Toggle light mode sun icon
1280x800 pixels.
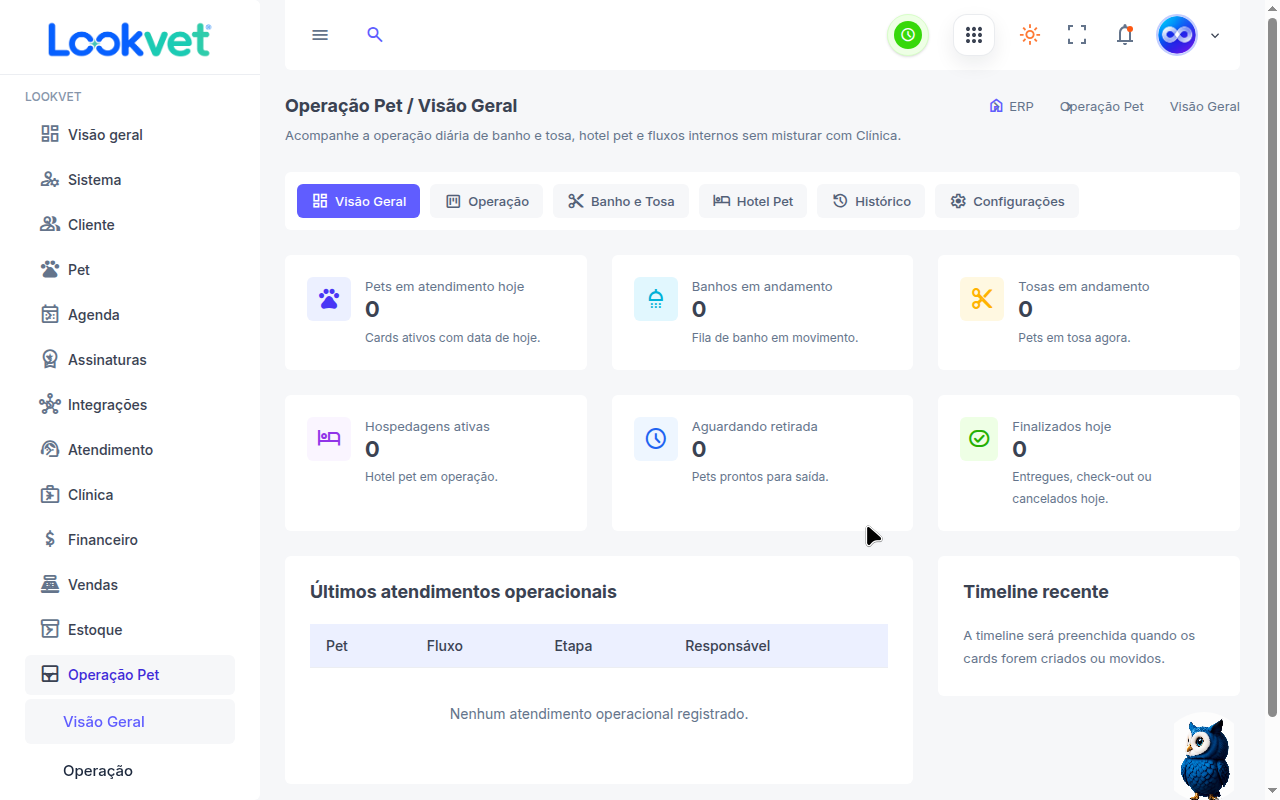point(1029,35)
